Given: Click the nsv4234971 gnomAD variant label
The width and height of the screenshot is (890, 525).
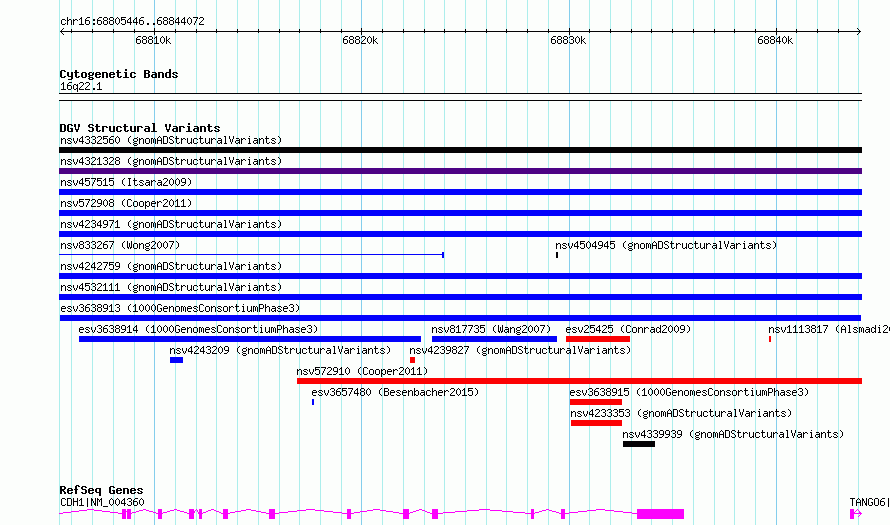Looking at the screenshot, I should [171, 224].
